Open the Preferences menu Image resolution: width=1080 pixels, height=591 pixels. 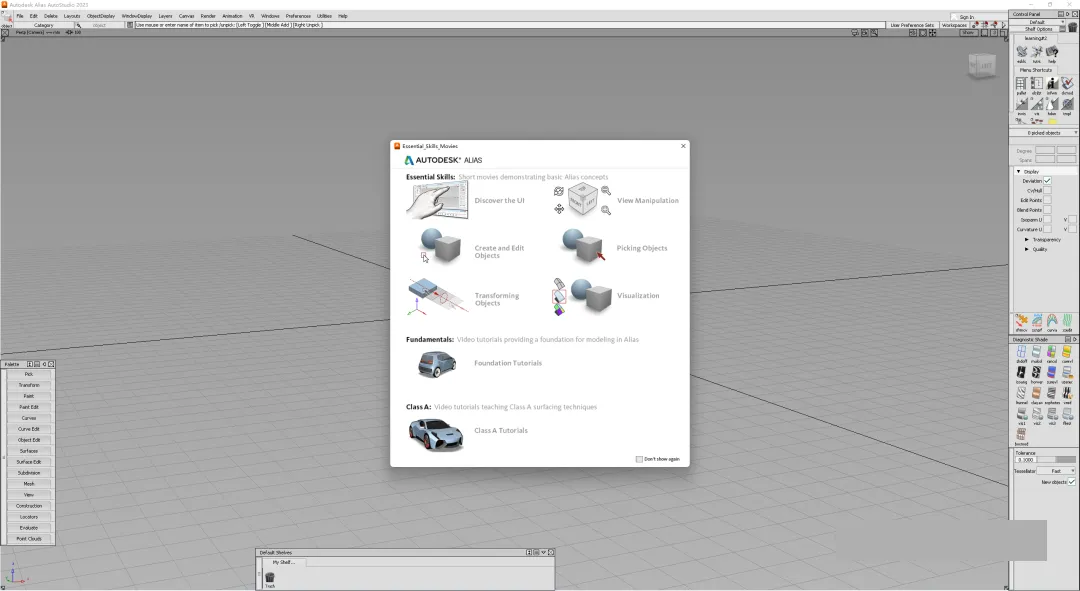298,16
